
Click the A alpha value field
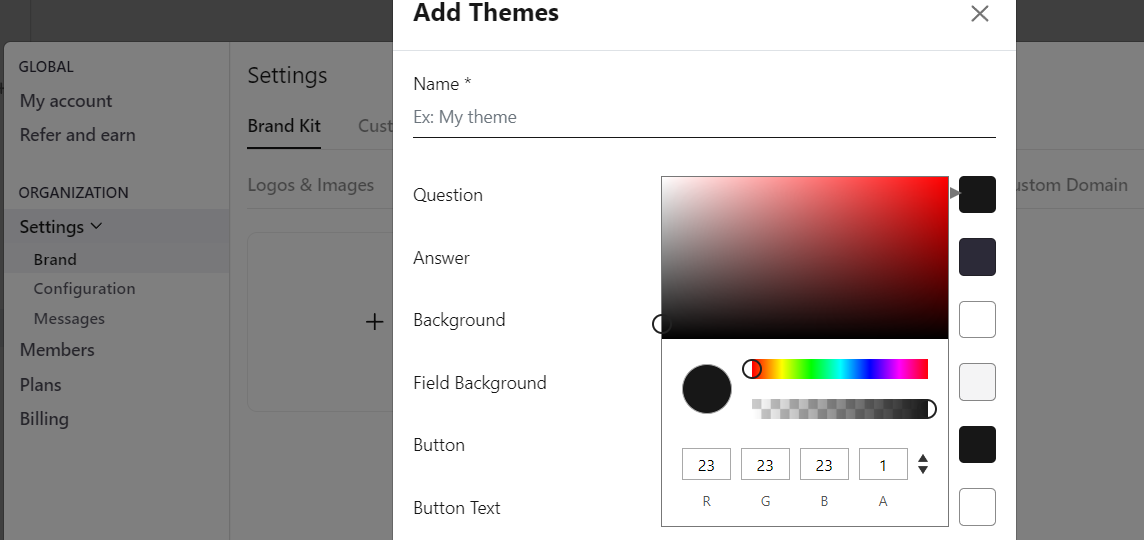coord(883,464)
